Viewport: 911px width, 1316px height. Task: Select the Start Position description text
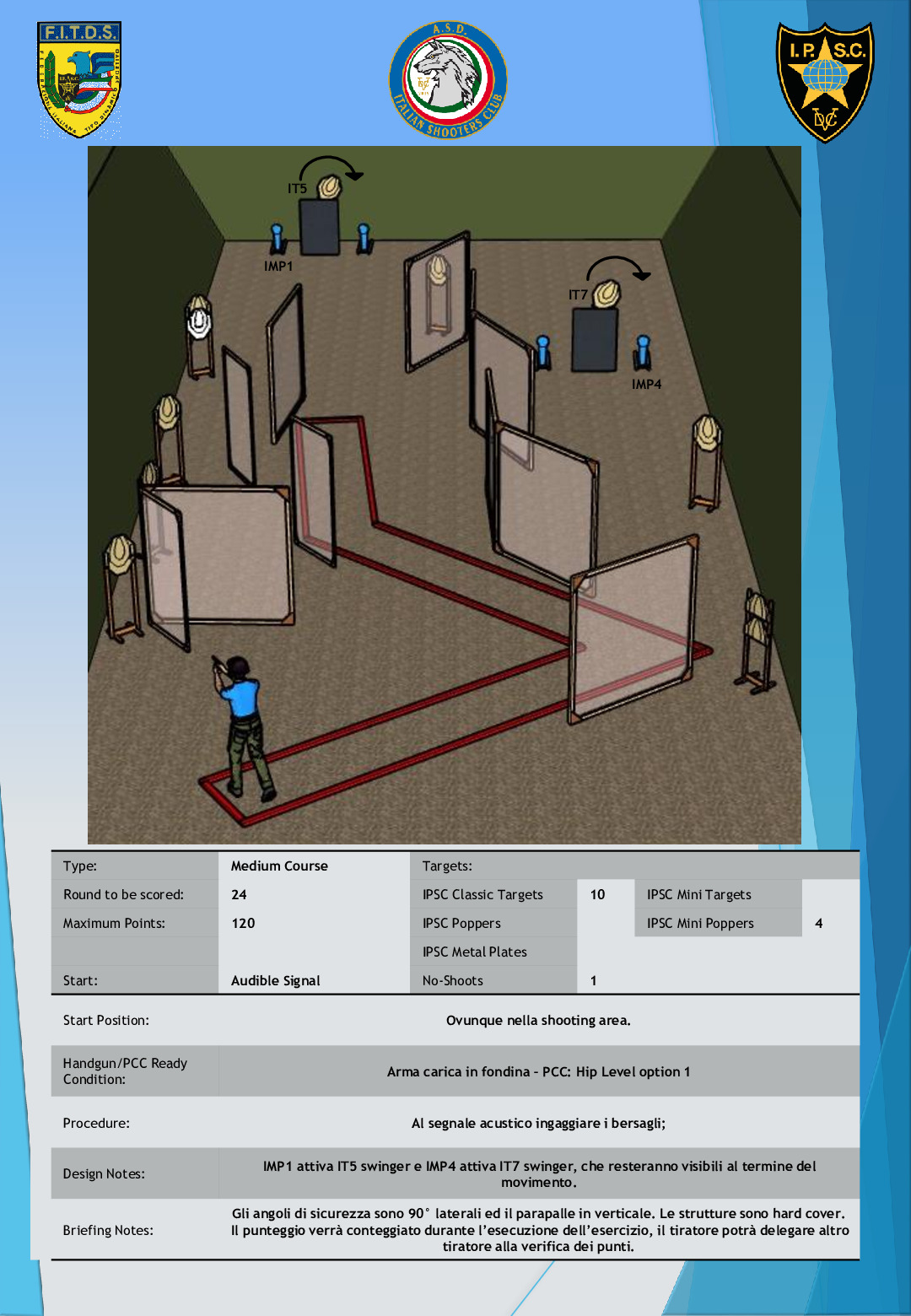coord(538,1021)
